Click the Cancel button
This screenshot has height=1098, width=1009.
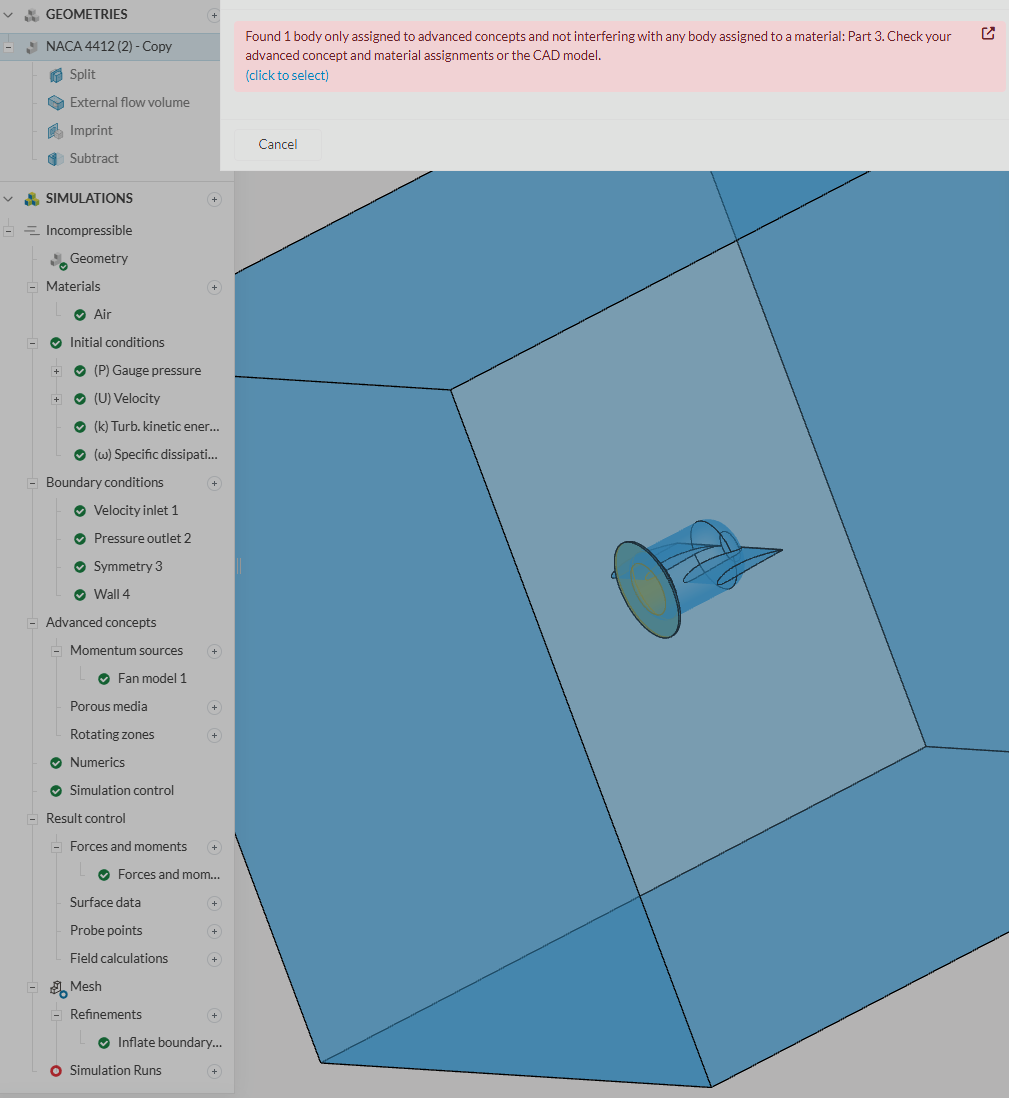(278, 144)
